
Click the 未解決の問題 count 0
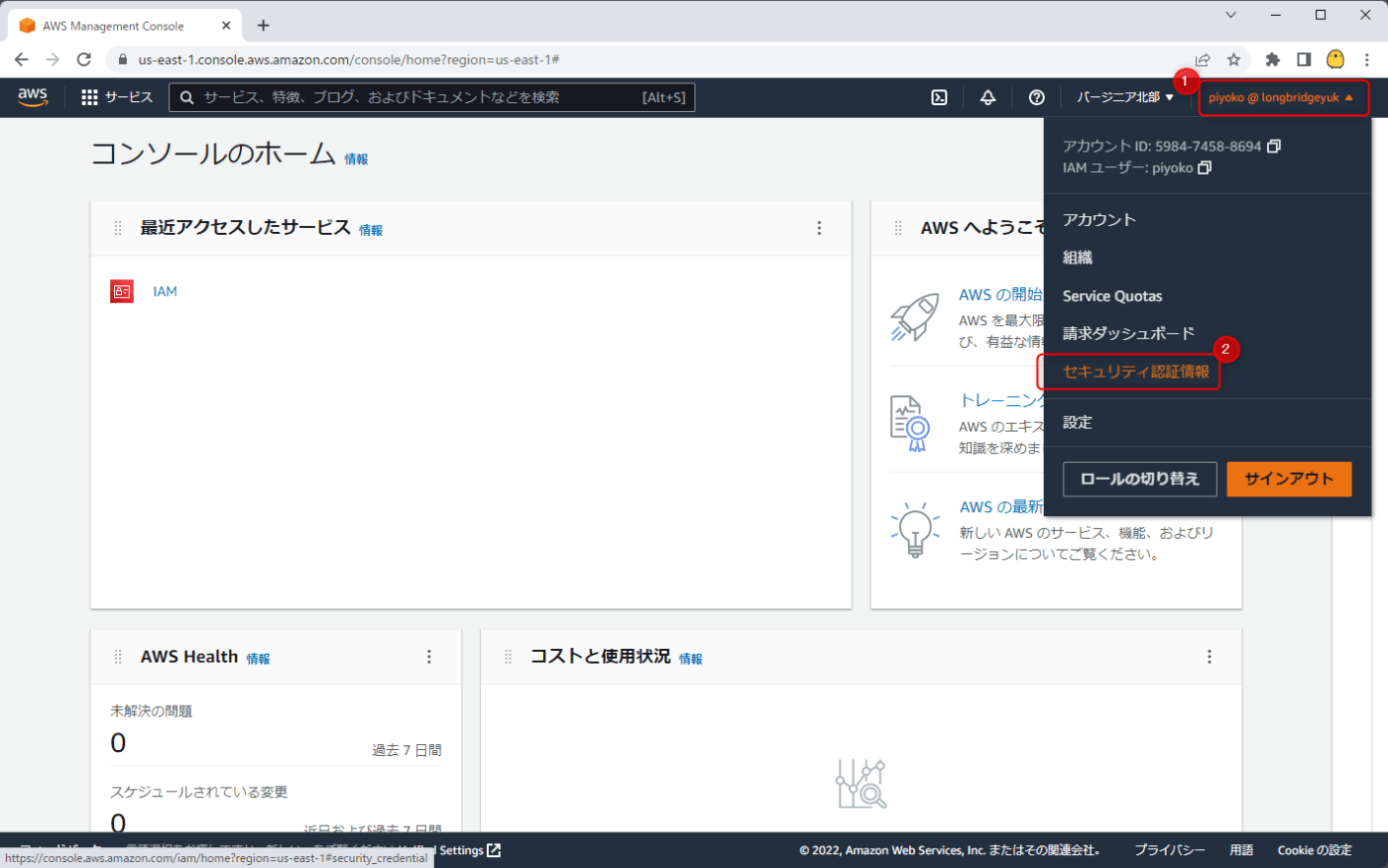118,743
